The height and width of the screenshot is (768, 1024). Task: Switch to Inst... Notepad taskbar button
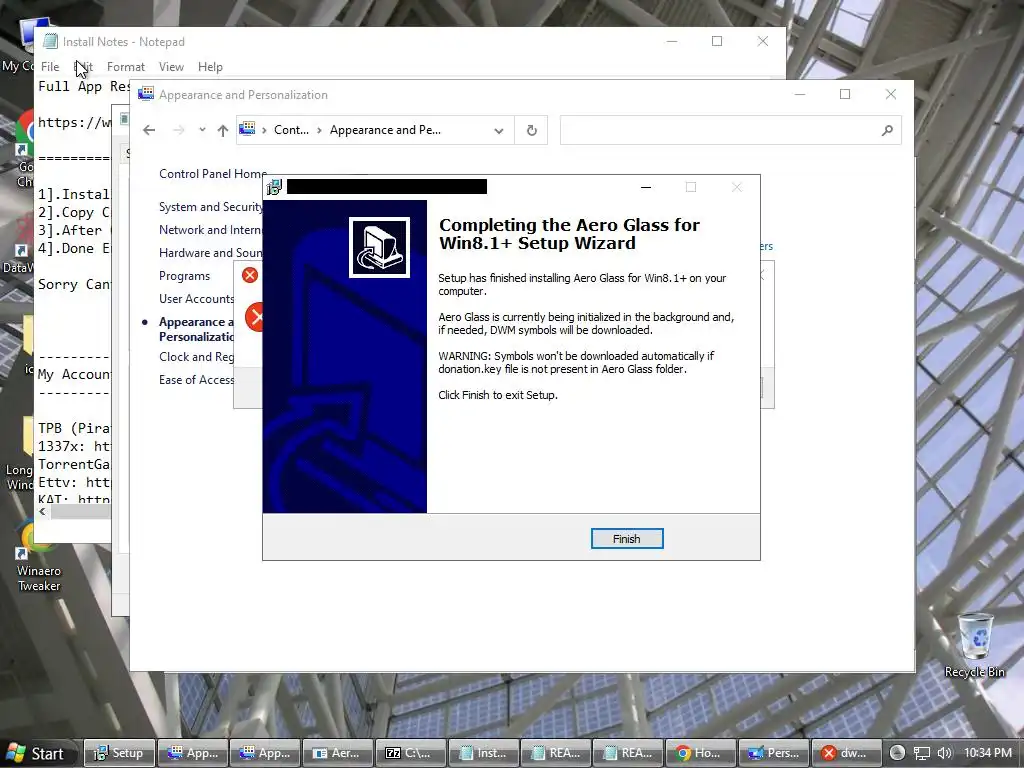pyautogui.click(x=483, y=753)
